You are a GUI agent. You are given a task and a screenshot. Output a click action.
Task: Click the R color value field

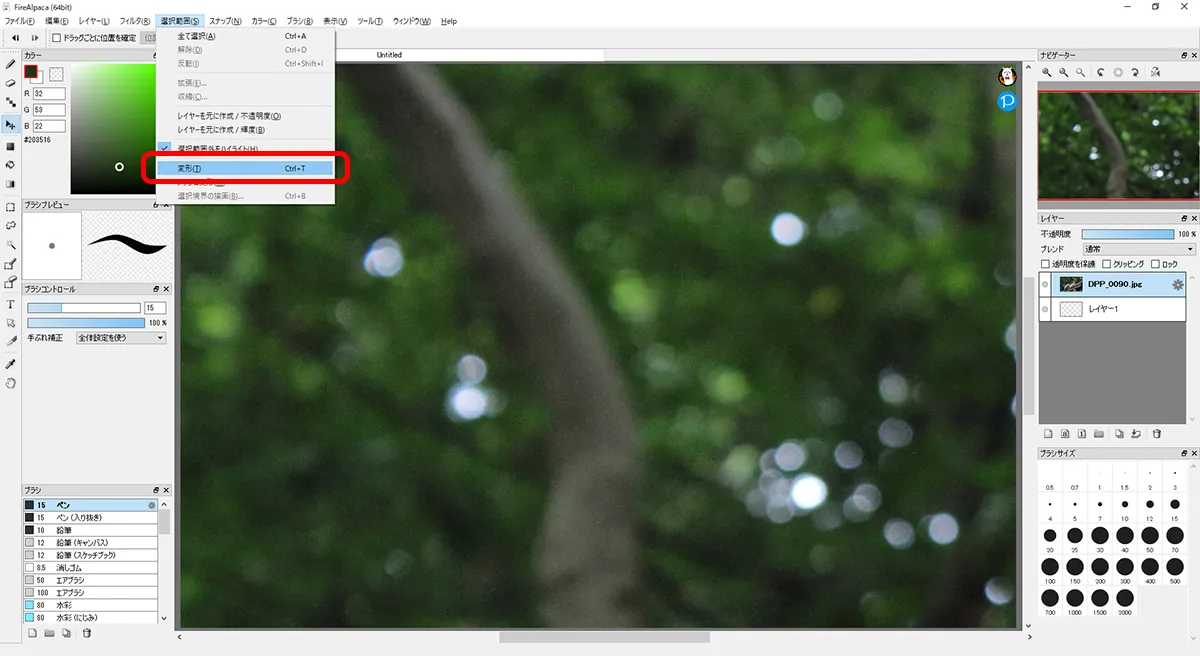coord(50,94)
